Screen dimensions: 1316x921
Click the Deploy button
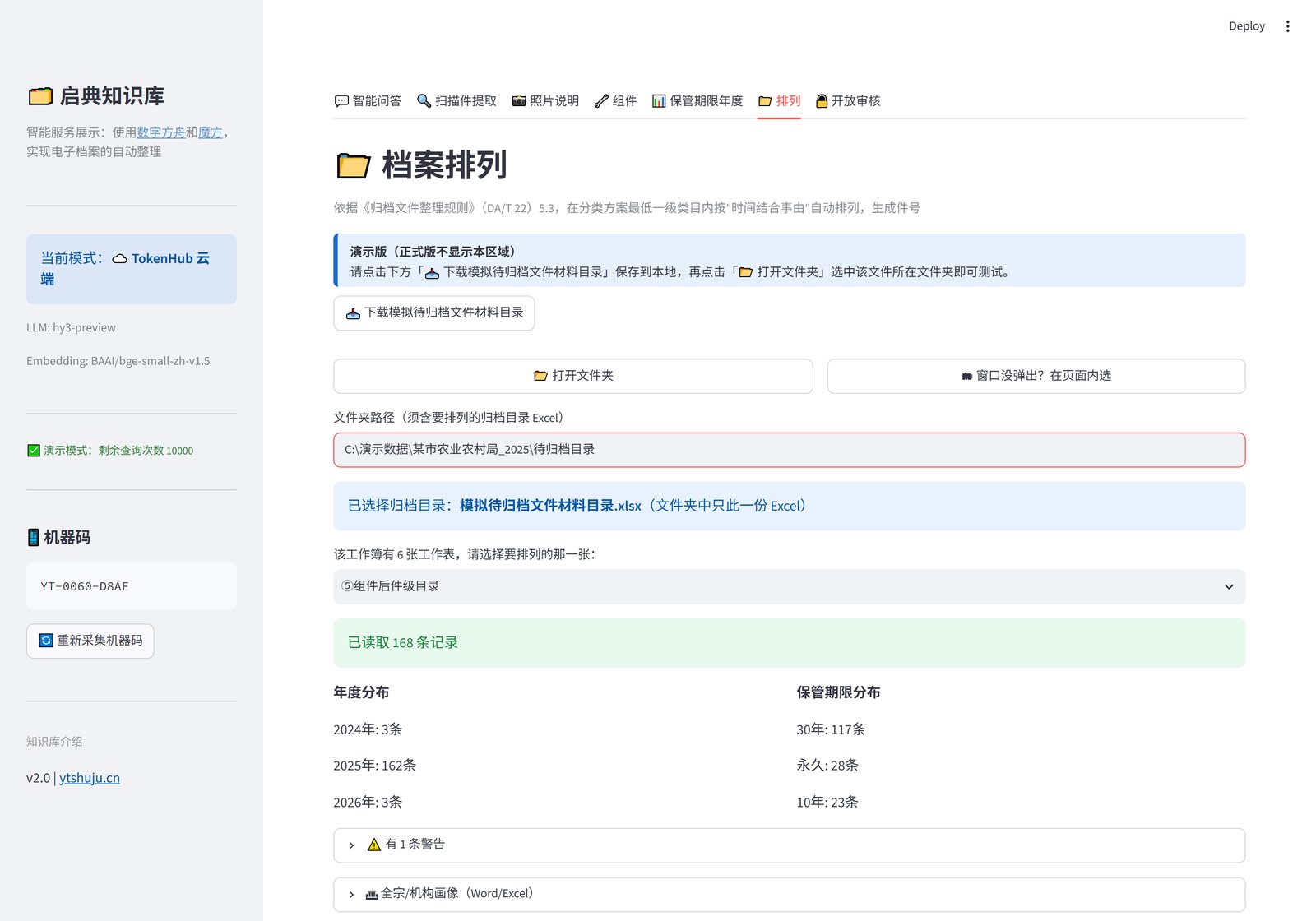pyautogui.click(x=1247, y=26)
